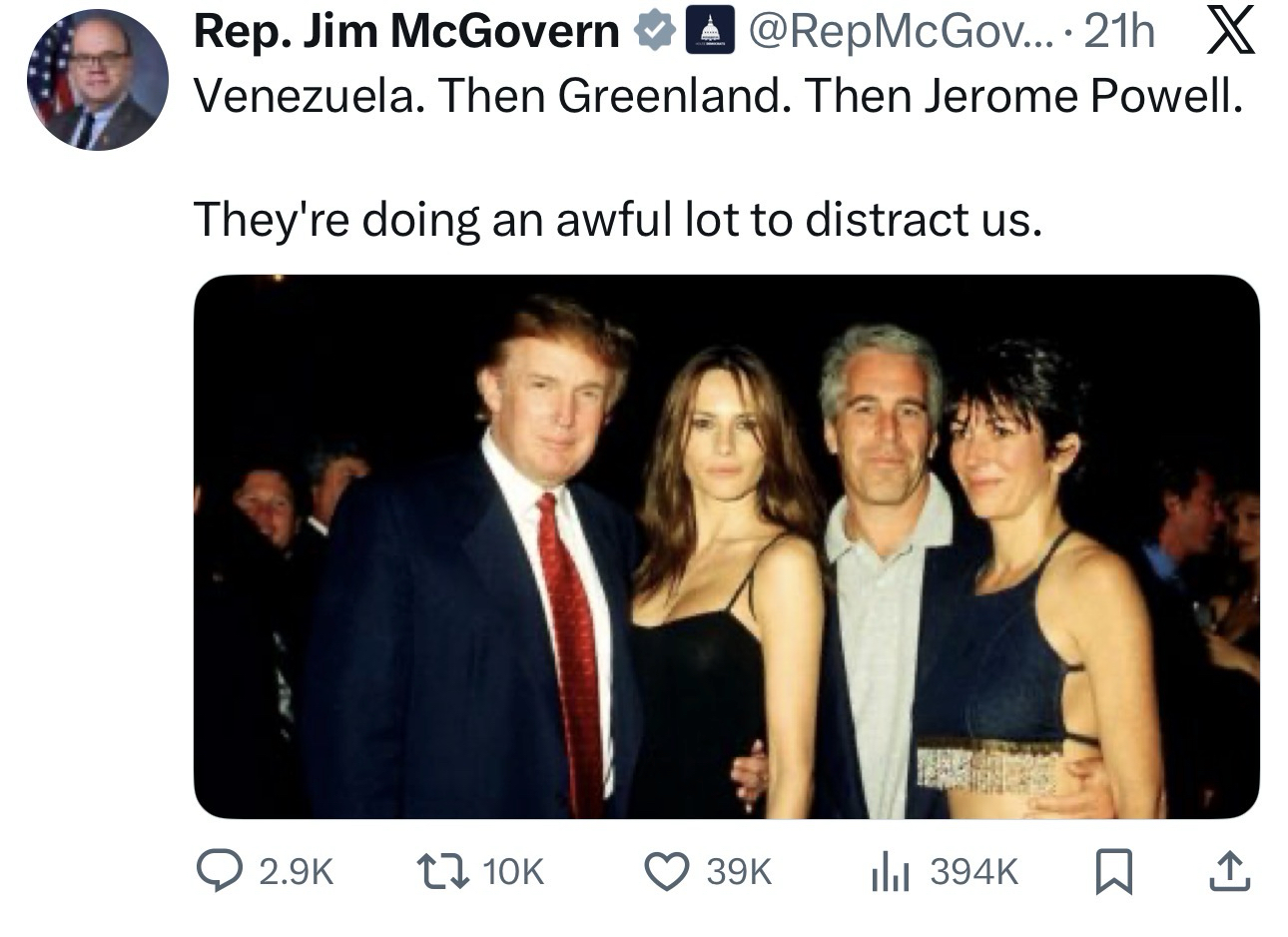Click the 10K repost count

(x=513, y=872)
